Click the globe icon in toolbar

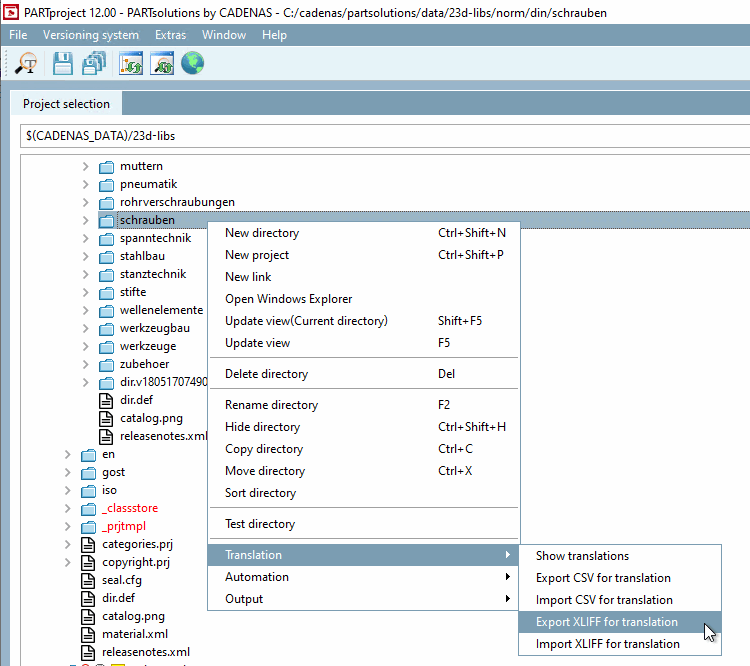click(193, 65)
